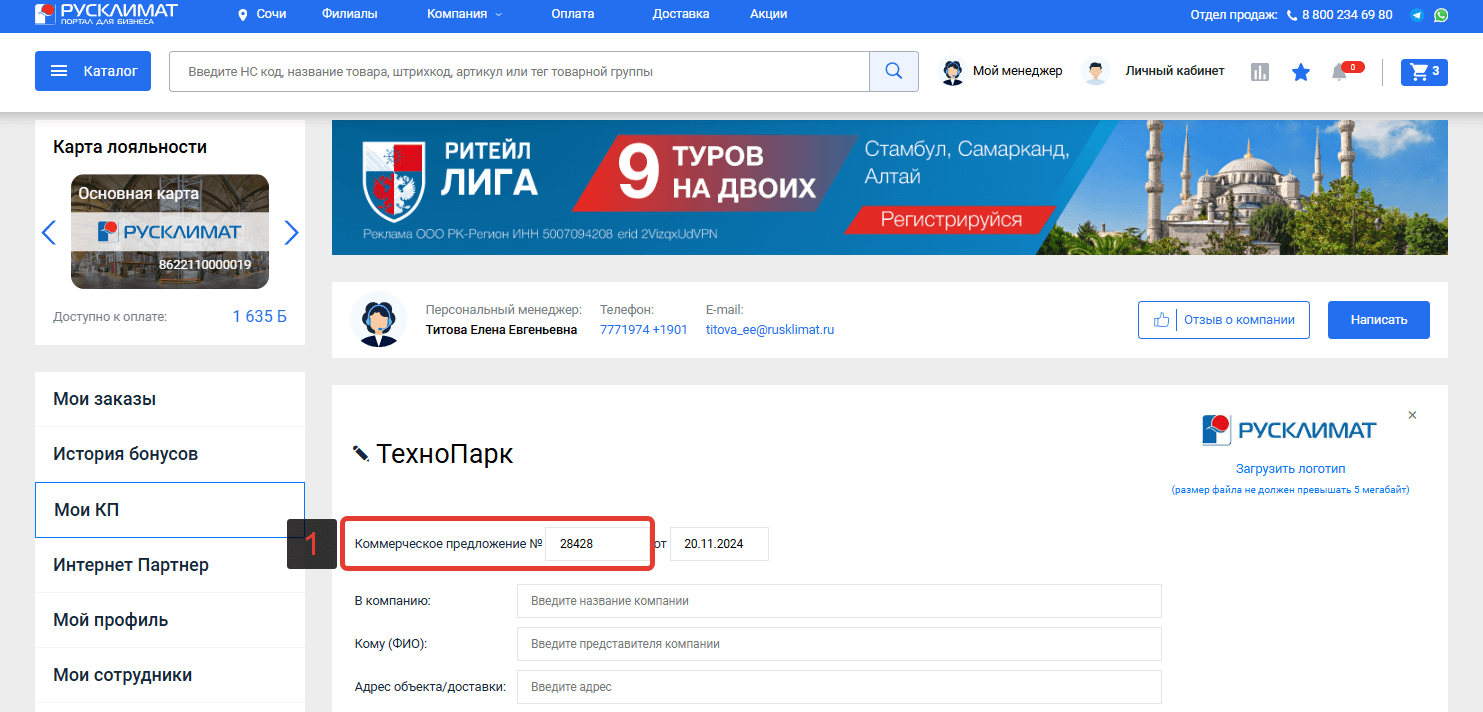Click the В компанию input field

(839, 601)
